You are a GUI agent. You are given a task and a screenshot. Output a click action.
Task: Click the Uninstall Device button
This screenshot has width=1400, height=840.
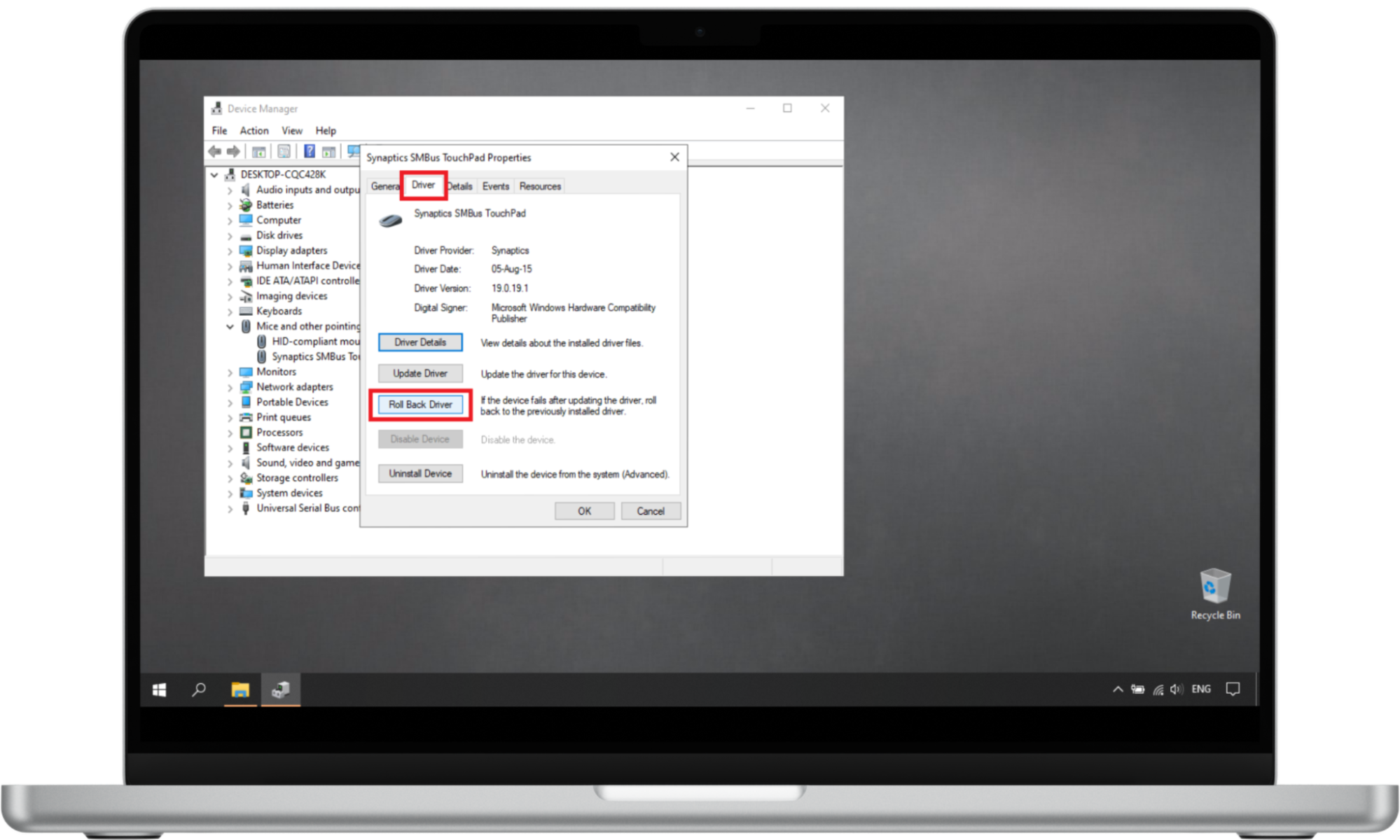[420, 474]
